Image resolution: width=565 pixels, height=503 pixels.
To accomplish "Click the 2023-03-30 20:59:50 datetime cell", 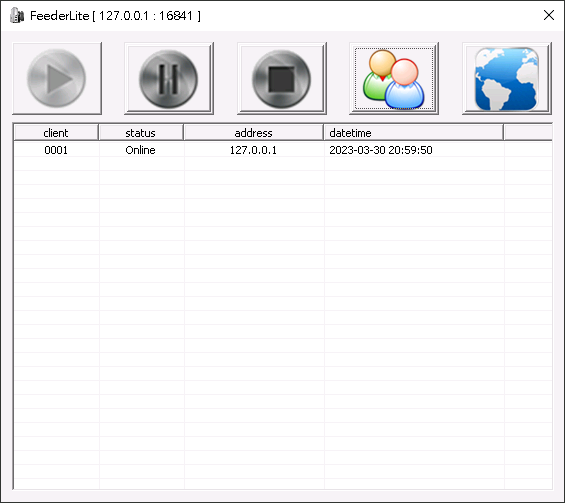I will click(x=381, y=150).
